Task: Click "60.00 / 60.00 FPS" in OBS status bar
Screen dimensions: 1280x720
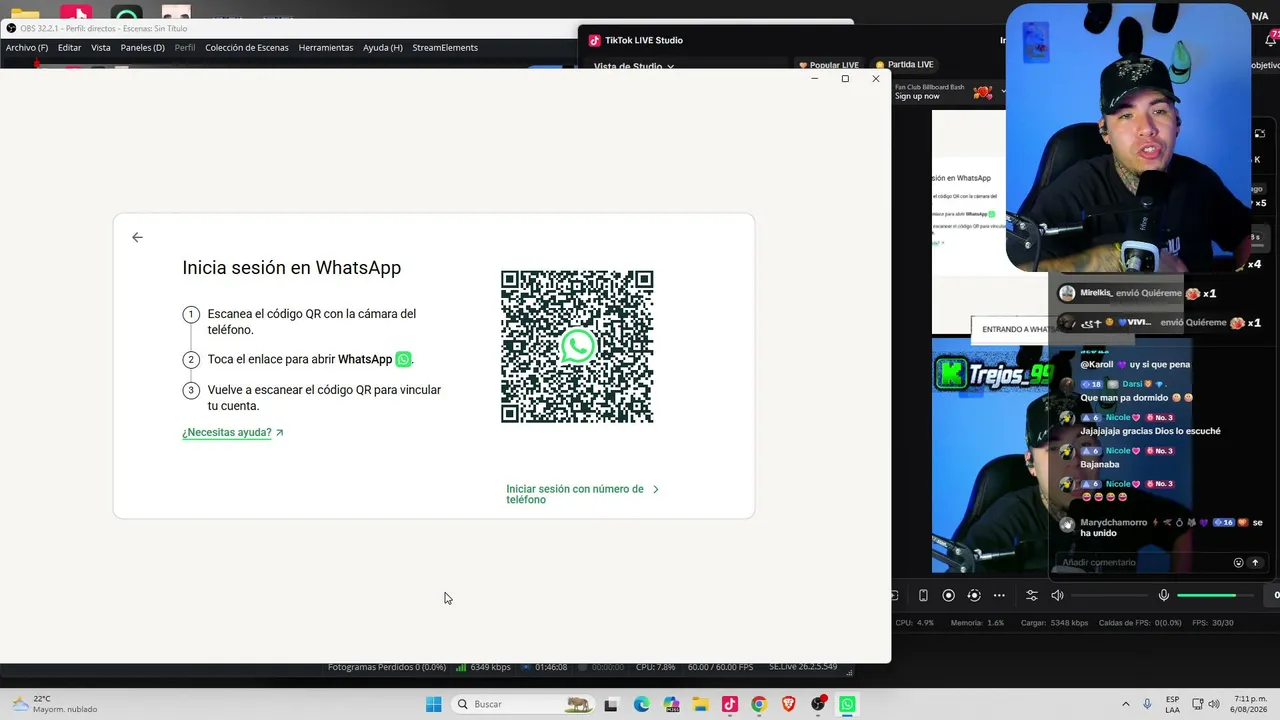Action: (x=719, y=667)
